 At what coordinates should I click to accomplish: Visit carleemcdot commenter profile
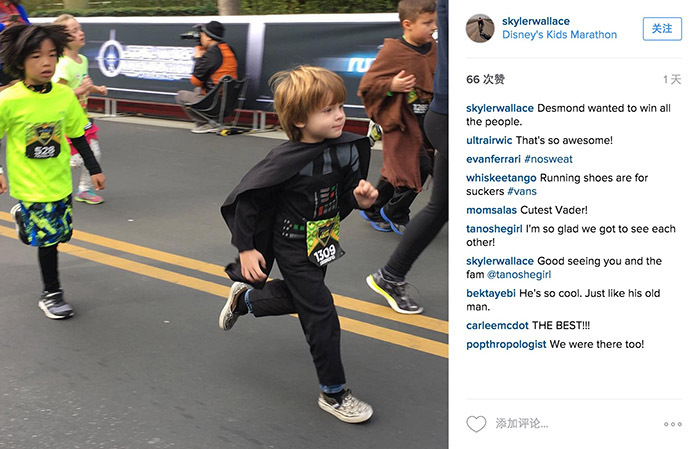coord(497,325)
